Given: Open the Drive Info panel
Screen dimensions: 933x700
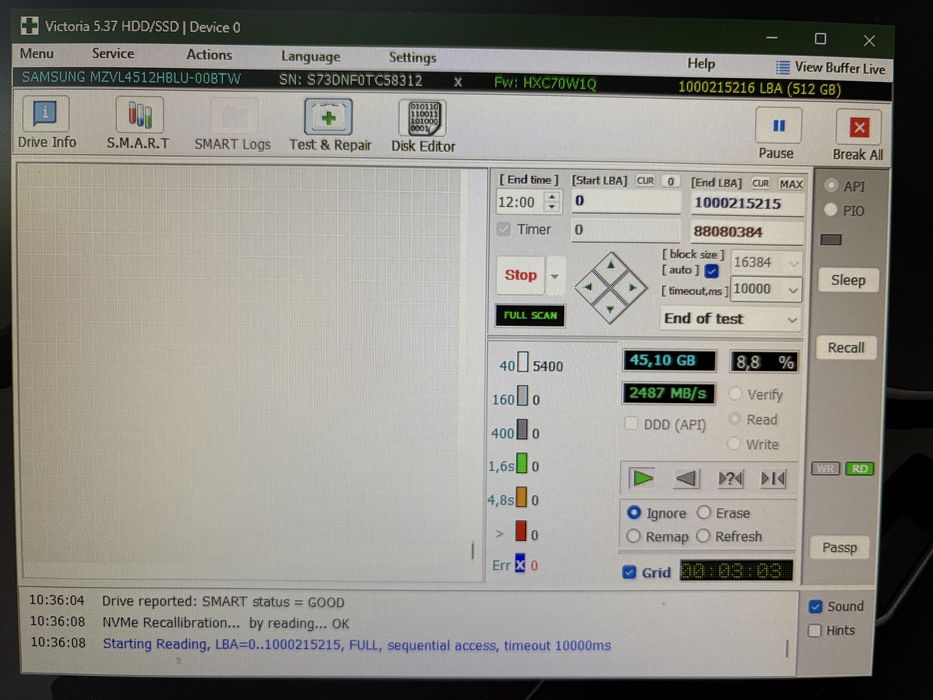Looking at the screenshot, I should pos(46,122).
